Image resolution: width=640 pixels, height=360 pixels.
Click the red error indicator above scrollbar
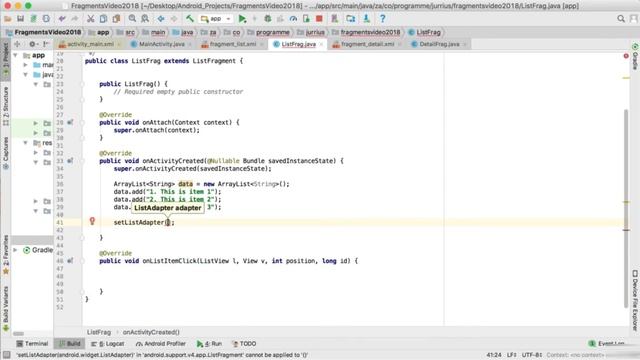click(x=626, y=56)
